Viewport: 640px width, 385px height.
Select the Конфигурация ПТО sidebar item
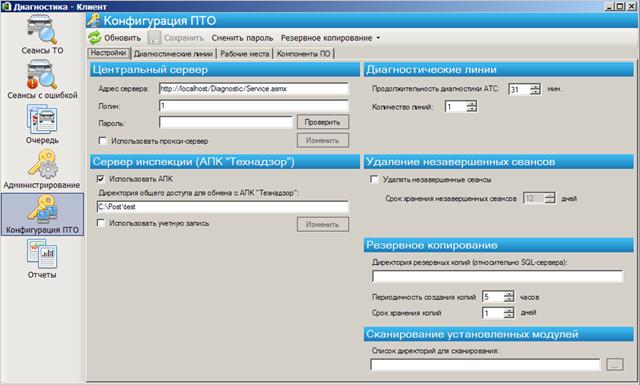[42, 214]
